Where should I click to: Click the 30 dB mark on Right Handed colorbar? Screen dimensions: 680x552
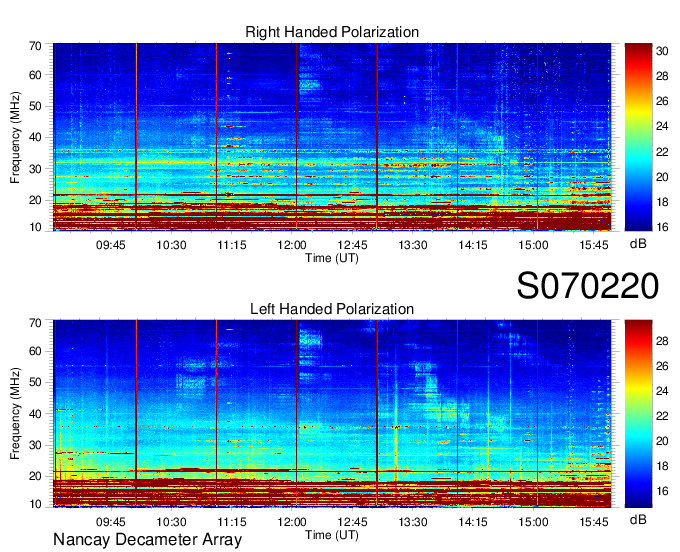662,51
